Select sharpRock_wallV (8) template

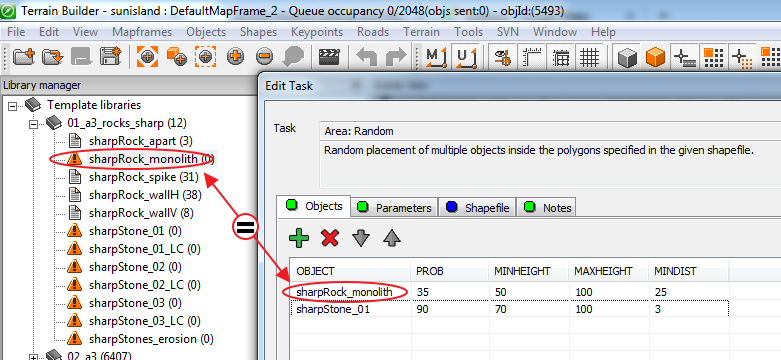pos(141,213)
